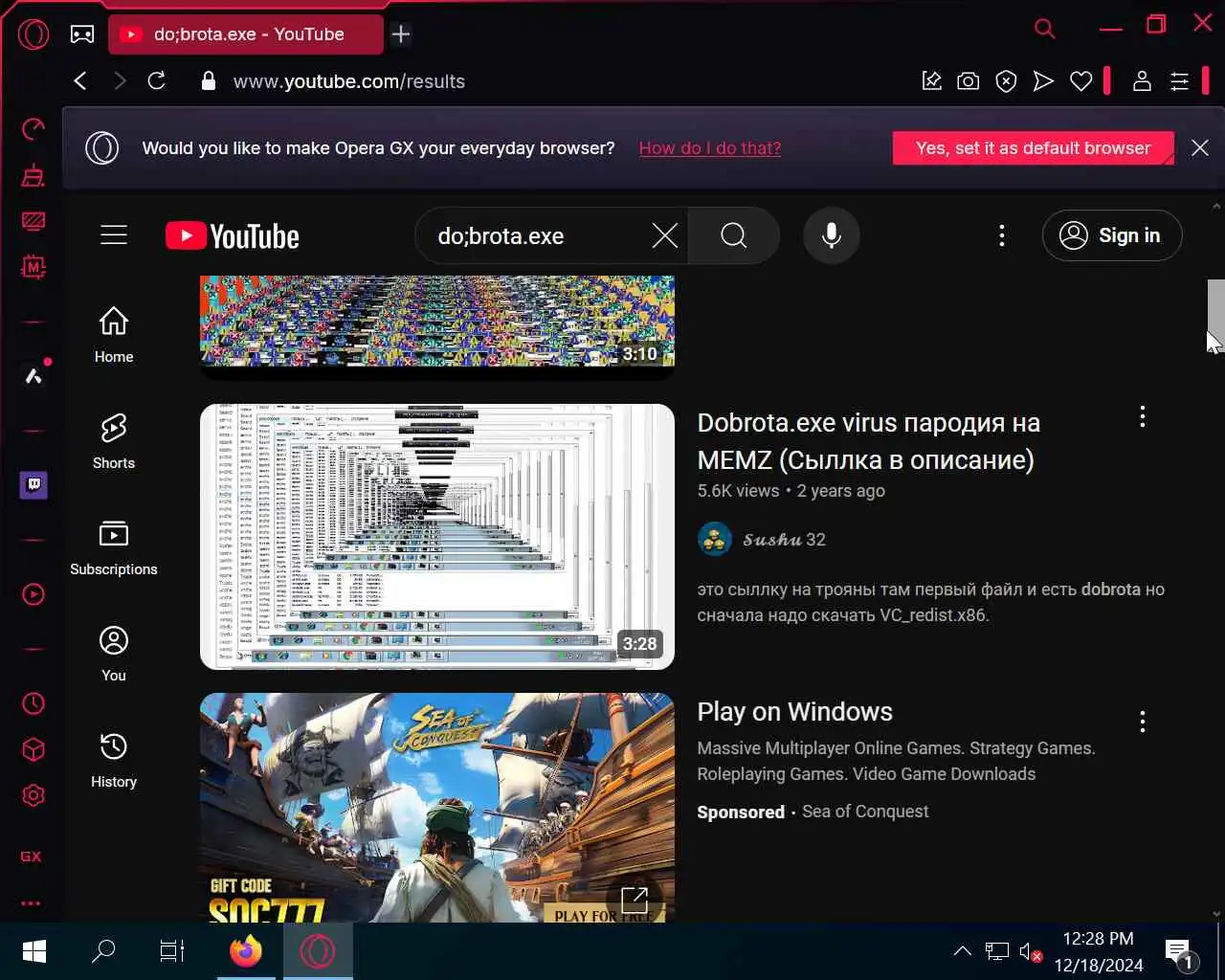Open the Pinboards icon in address bar
Screen dimensions: 1225x980
(931, 81)
